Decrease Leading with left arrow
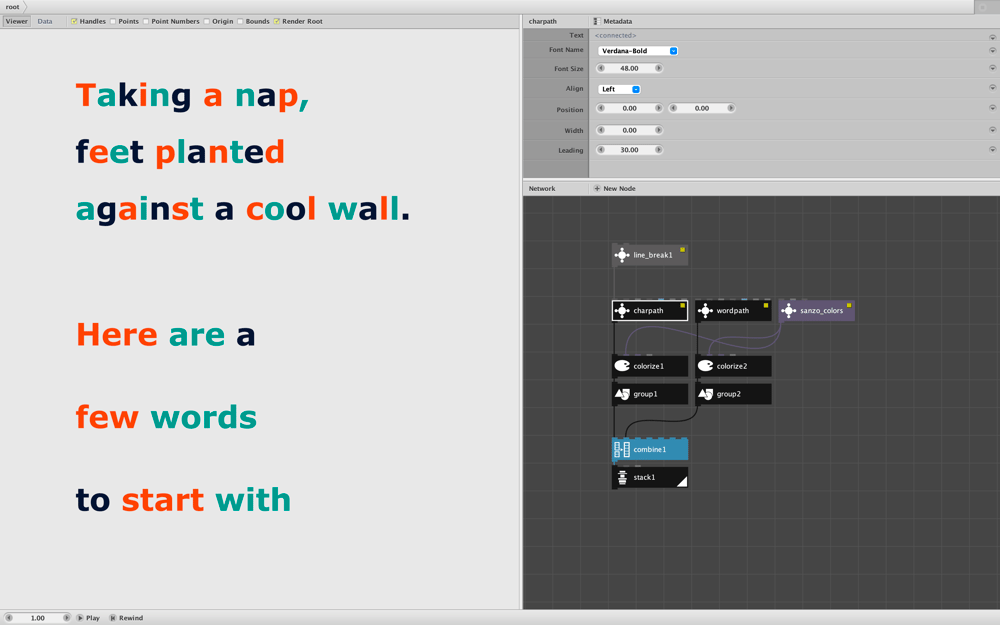 click(x=601, y=150)
